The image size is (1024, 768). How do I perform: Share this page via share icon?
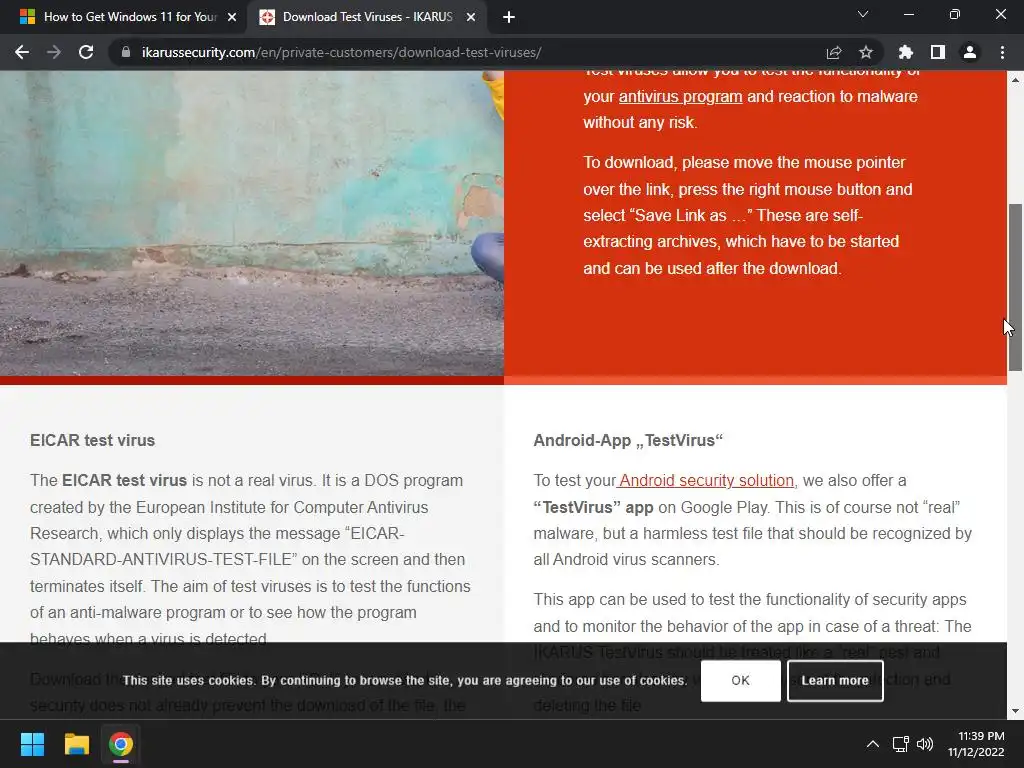tap(834, 52)
